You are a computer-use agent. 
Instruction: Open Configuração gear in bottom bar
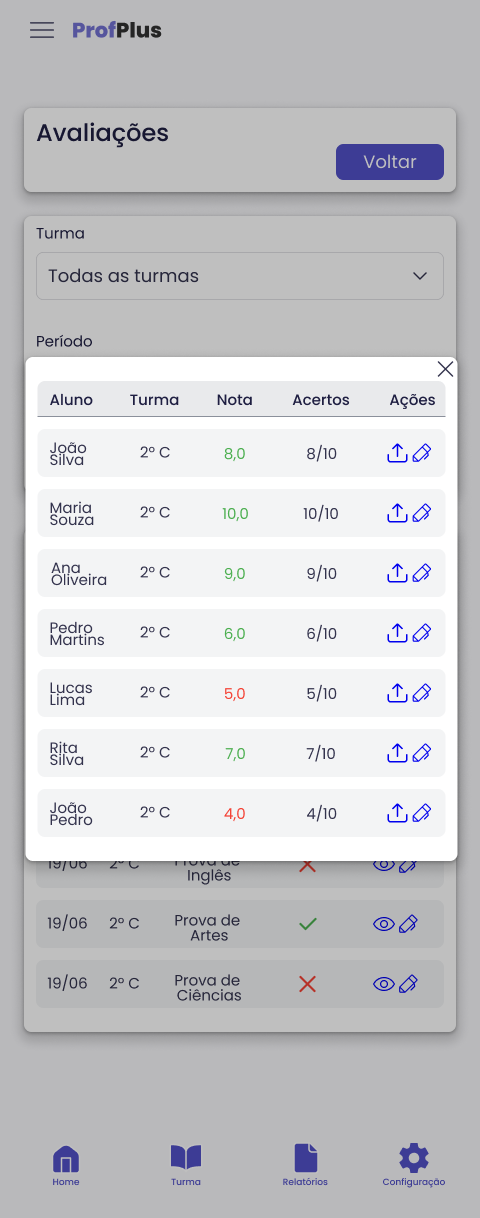coord(414,1166)
